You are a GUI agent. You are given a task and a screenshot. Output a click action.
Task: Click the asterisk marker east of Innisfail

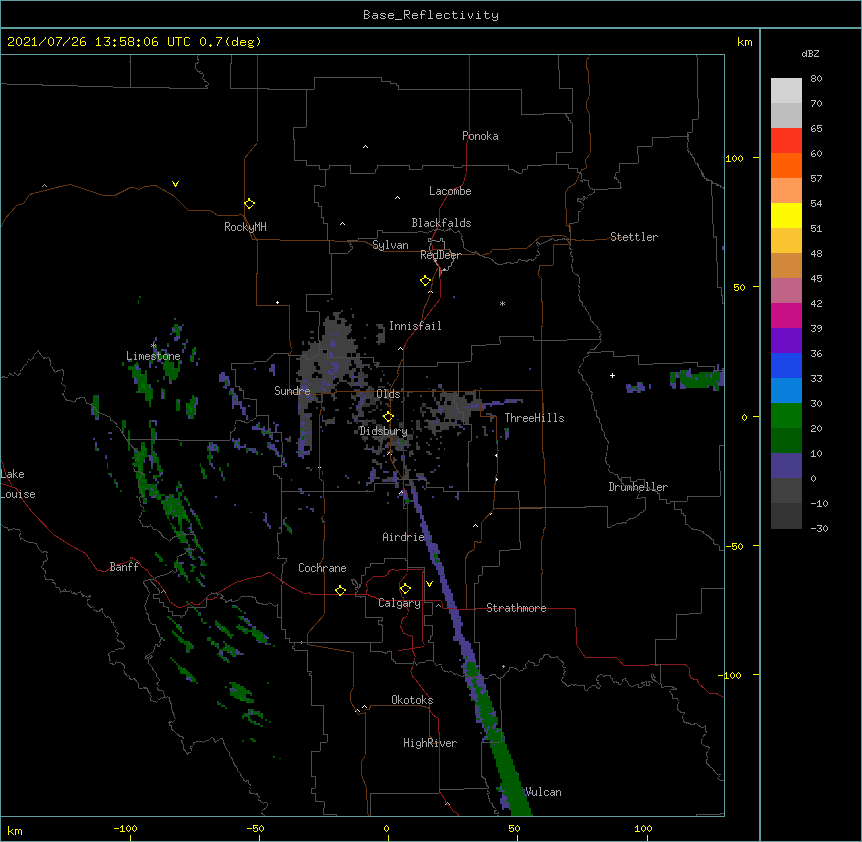point(502,303)
